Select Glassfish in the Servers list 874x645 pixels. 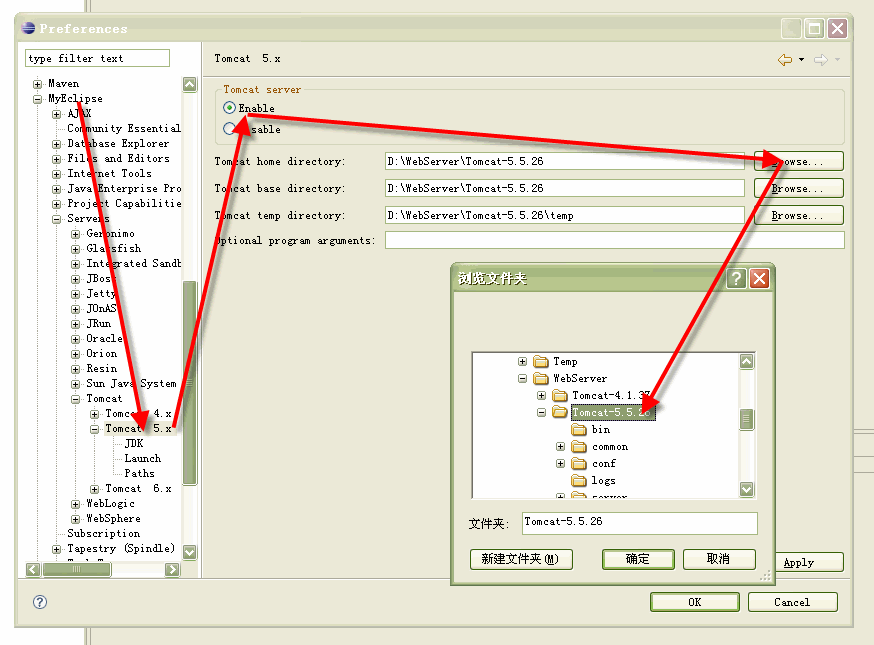[114, 248]
